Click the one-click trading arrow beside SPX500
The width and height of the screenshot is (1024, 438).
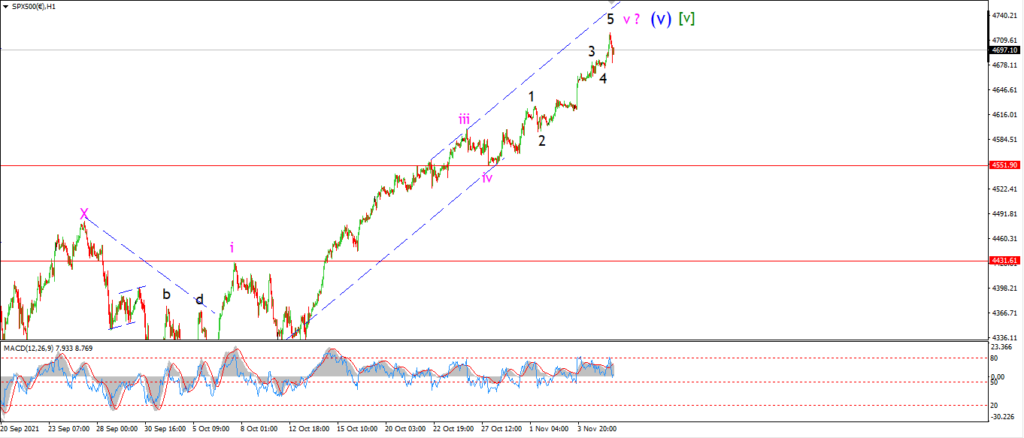(5, 6)
